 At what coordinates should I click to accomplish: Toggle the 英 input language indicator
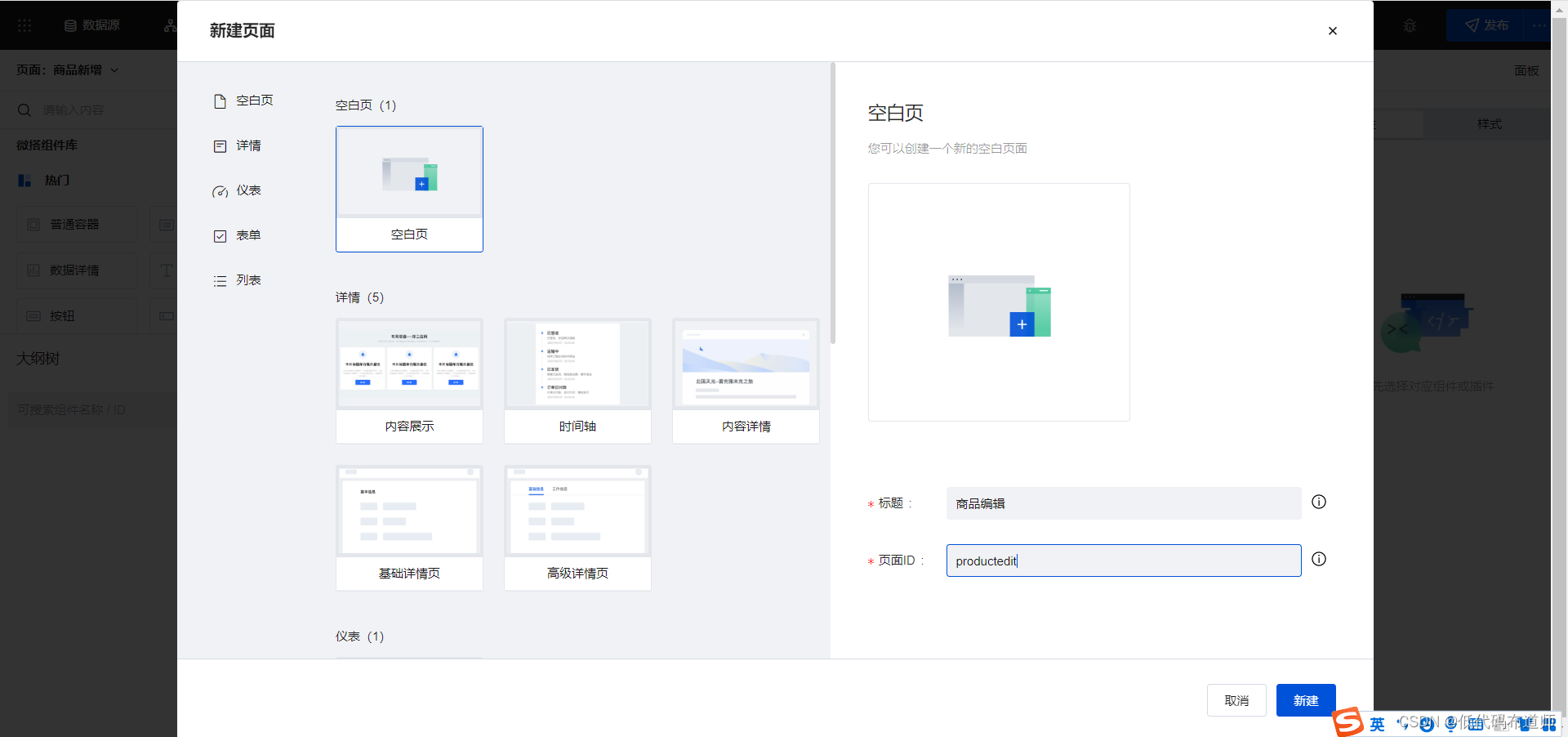click(1377, 724)
